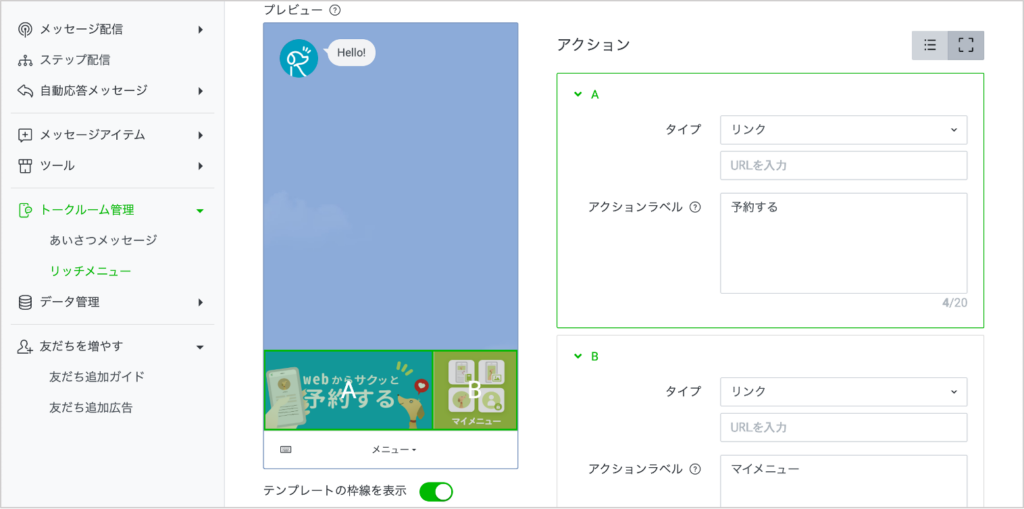Viewport: 1024px width, 509px height.
Task: Toggle テンプレートの枠線を表示 switch off
Action: point(436,491)
